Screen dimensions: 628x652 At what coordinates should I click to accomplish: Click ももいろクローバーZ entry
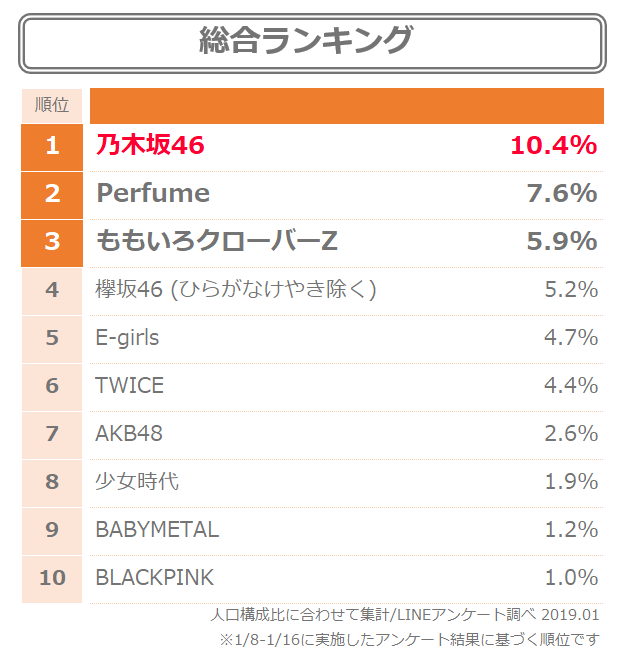217,241
